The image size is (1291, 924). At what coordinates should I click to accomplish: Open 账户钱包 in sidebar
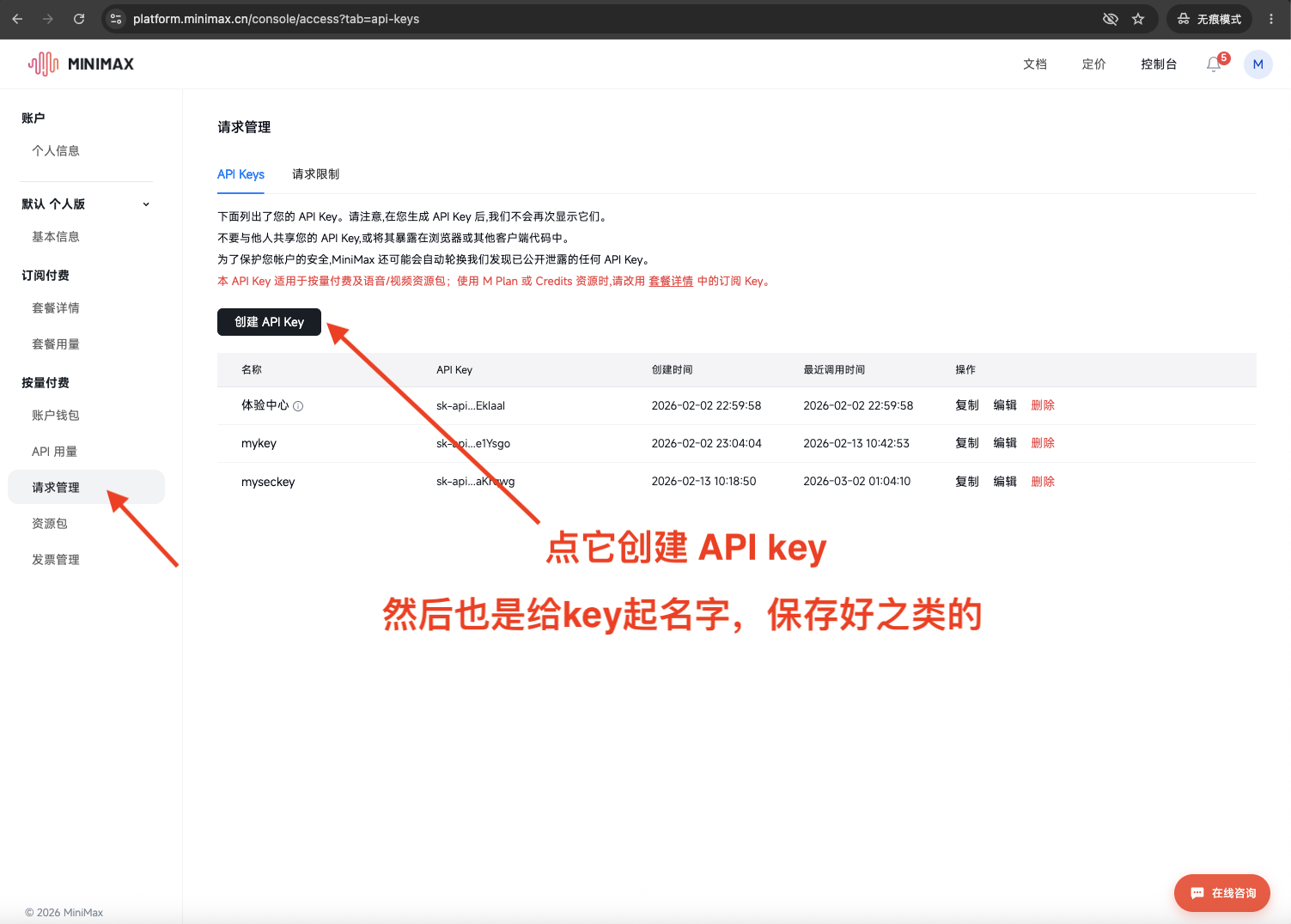point(56,416)
